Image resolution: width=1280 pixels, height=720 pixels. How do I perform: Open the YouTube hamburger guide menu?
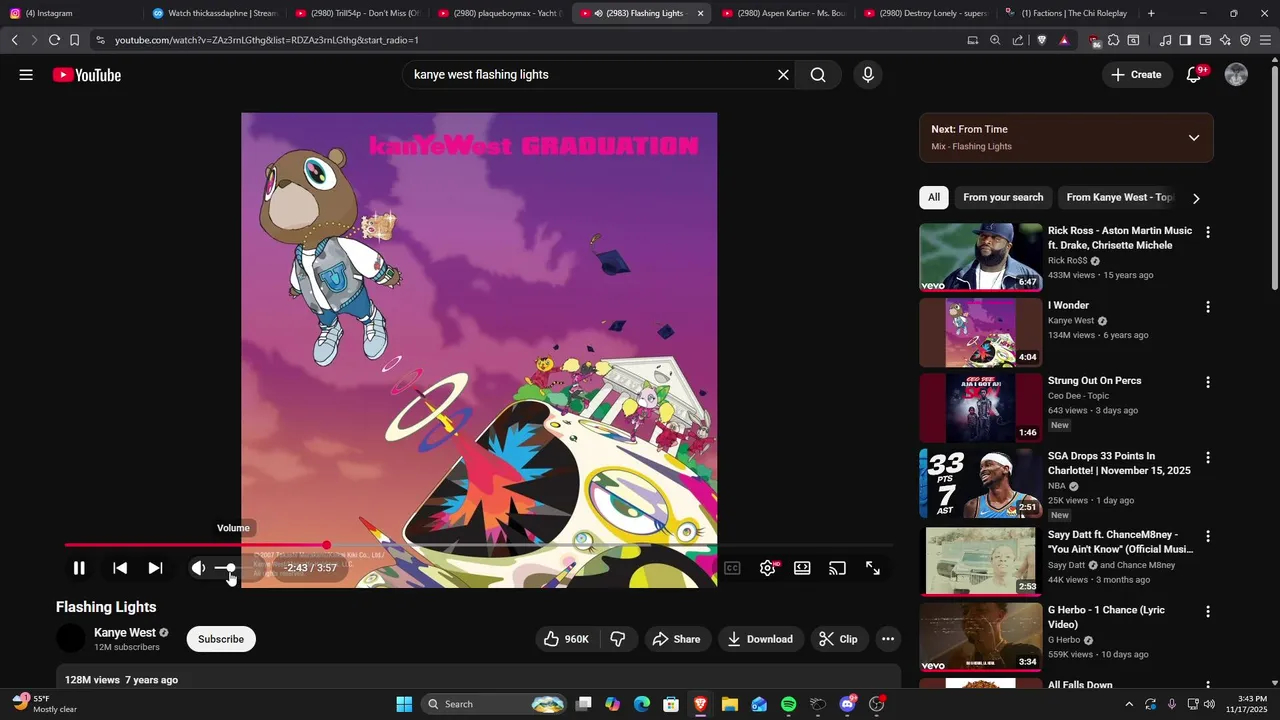click(26, 75)
